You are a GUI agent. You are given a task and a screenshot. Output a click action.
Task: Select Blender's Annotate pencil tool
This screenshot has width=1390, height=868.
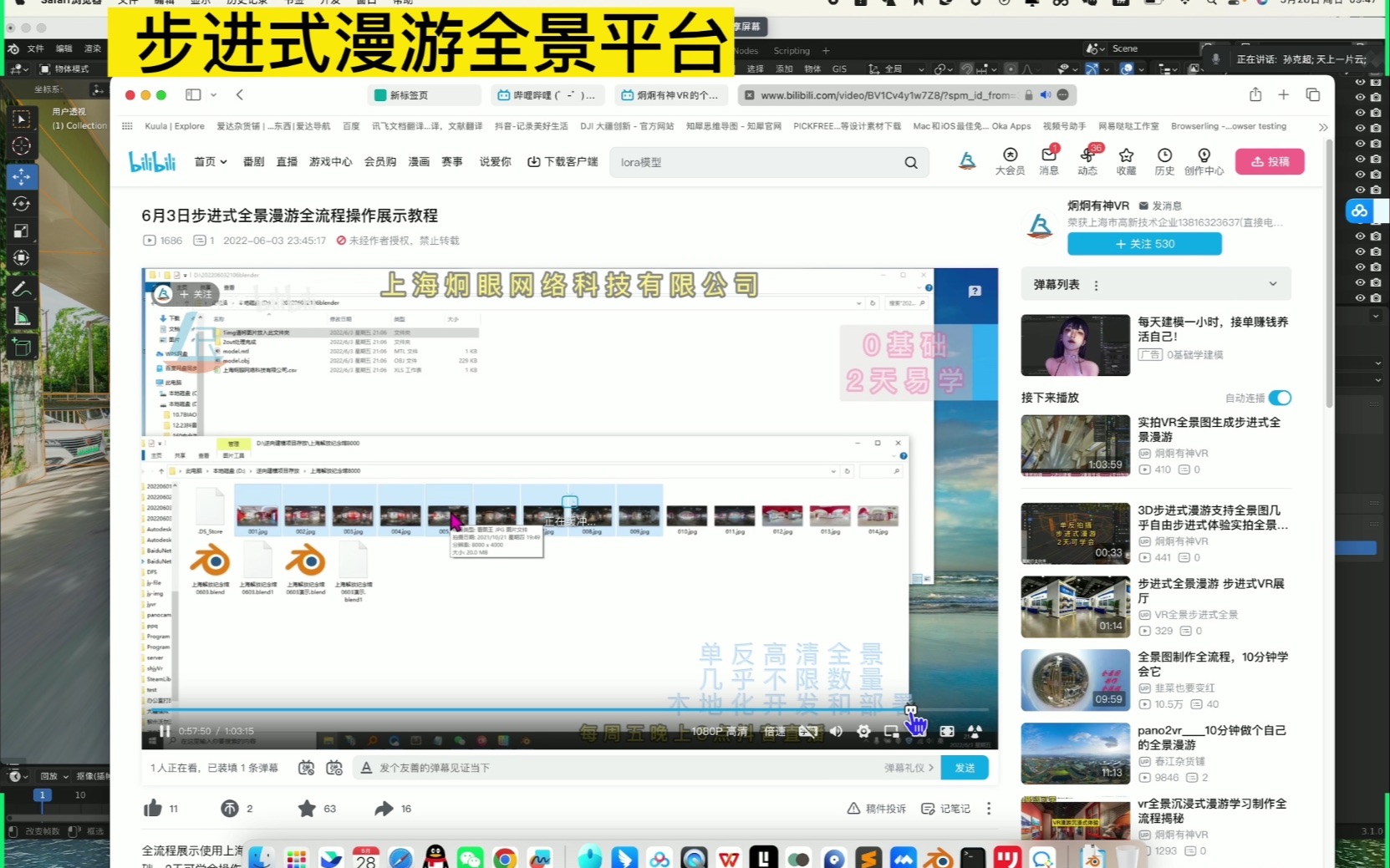click(22, 289)
